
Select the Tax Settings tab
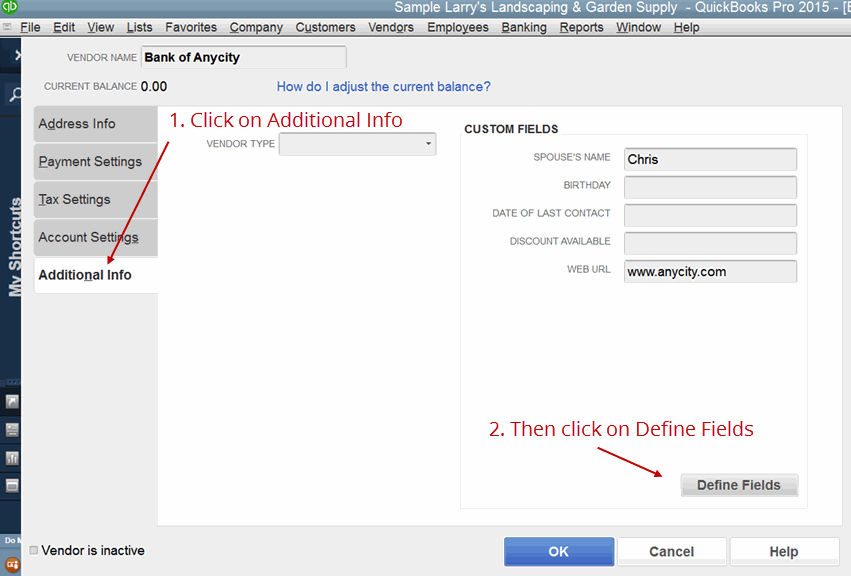point(74,200)
